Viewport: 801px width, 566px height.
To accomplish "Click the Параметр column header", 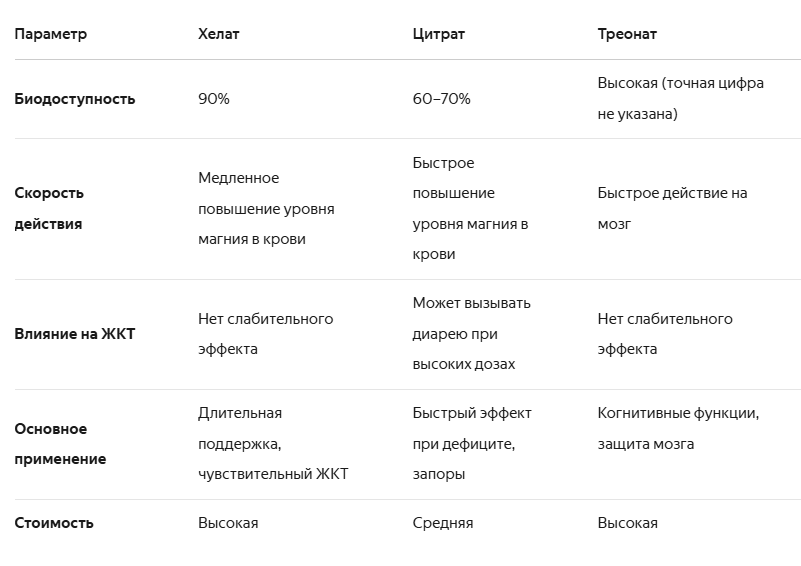I will [x=50, y=34].
